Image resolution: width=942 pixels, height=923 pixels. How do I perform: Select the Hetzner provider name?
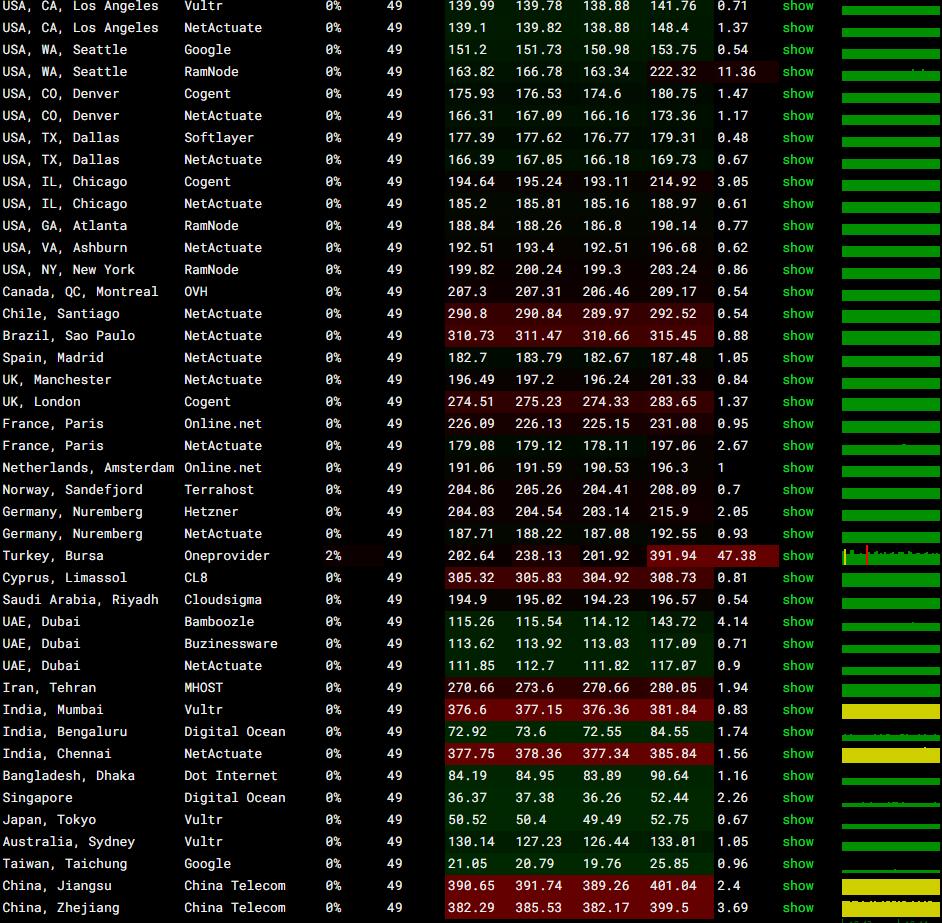pos(211,512)
